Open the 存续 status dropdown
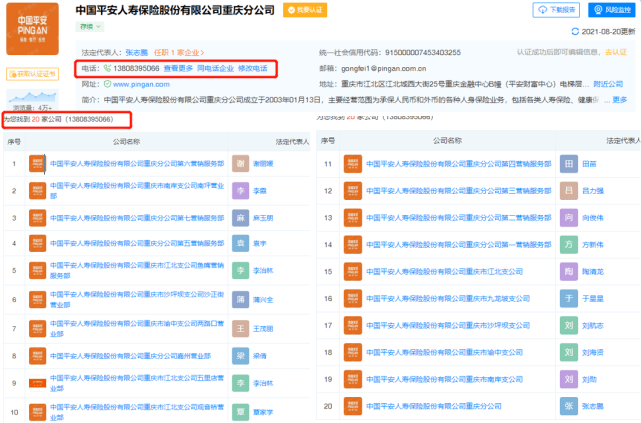The width and height of the screenshot is (641, 423). (x=90, y=27)
